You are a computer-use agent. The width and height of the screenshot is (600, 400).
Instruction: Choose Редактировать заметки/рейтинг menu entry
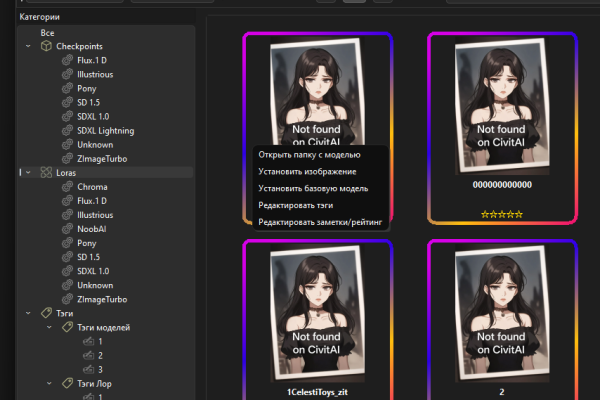coord(321,222)
